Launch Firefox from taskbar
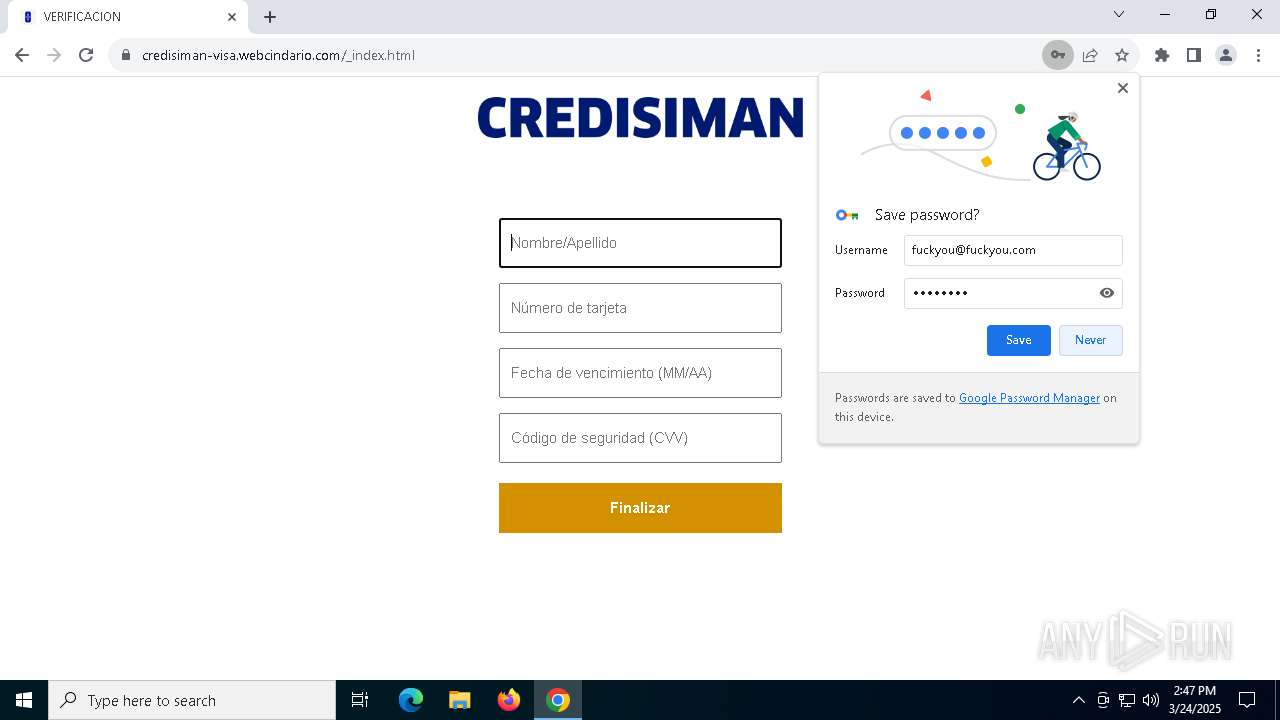Viewport: 1280px width, 720px height. 509,700
